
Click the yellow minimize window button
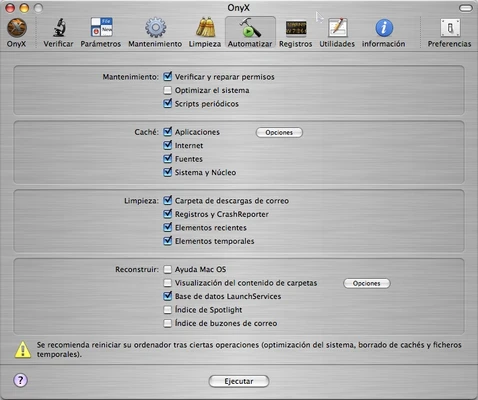(24, 8)
